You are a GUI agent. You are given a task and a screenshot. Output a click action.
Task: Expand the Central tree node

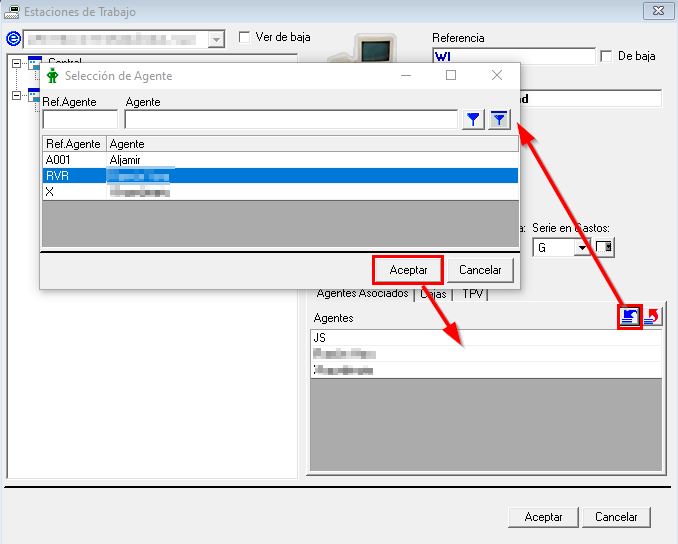pyautogui.click(x=17, y=63)
